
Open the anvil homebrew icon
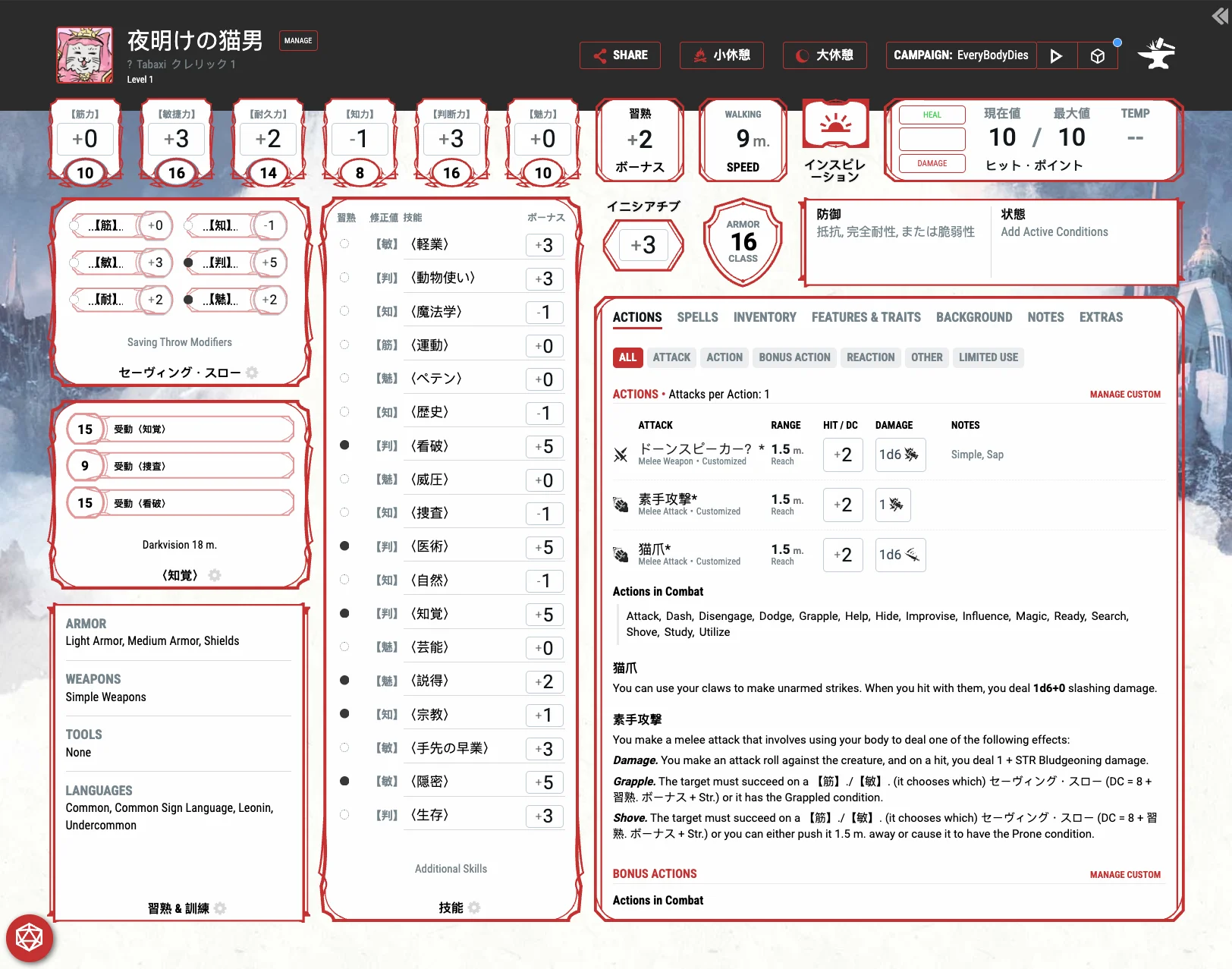pos(1156,55)
